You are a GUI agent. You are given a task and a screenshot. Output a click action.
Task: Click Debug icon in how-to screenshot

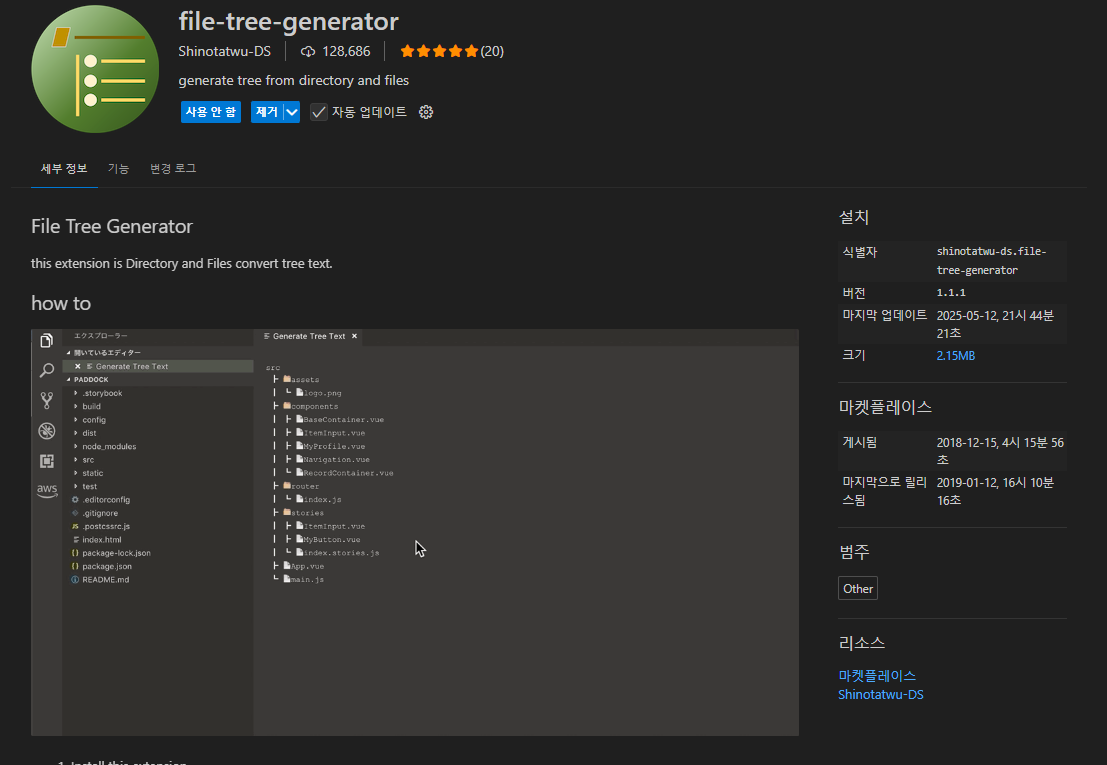47,430
